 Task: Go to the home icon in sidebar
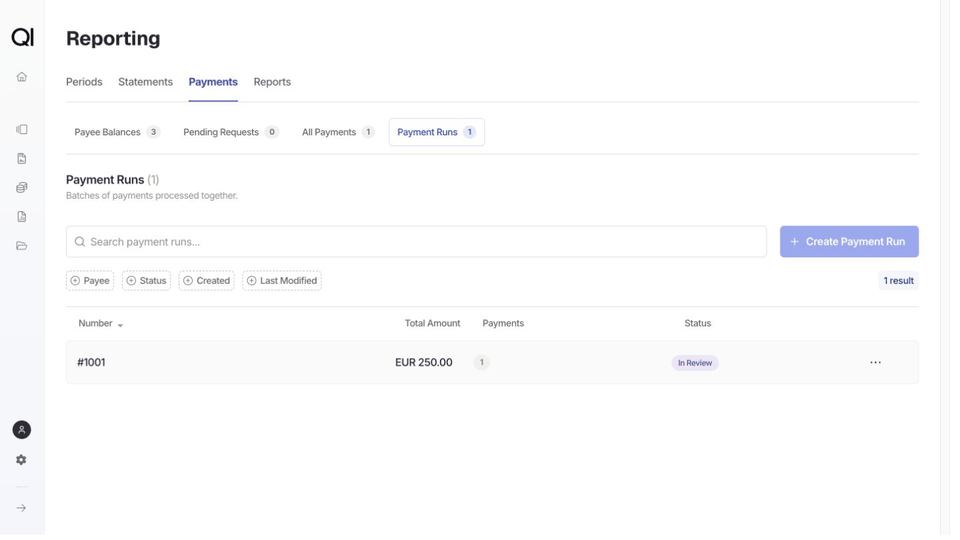pyautogui.click(x=21, y=77)
